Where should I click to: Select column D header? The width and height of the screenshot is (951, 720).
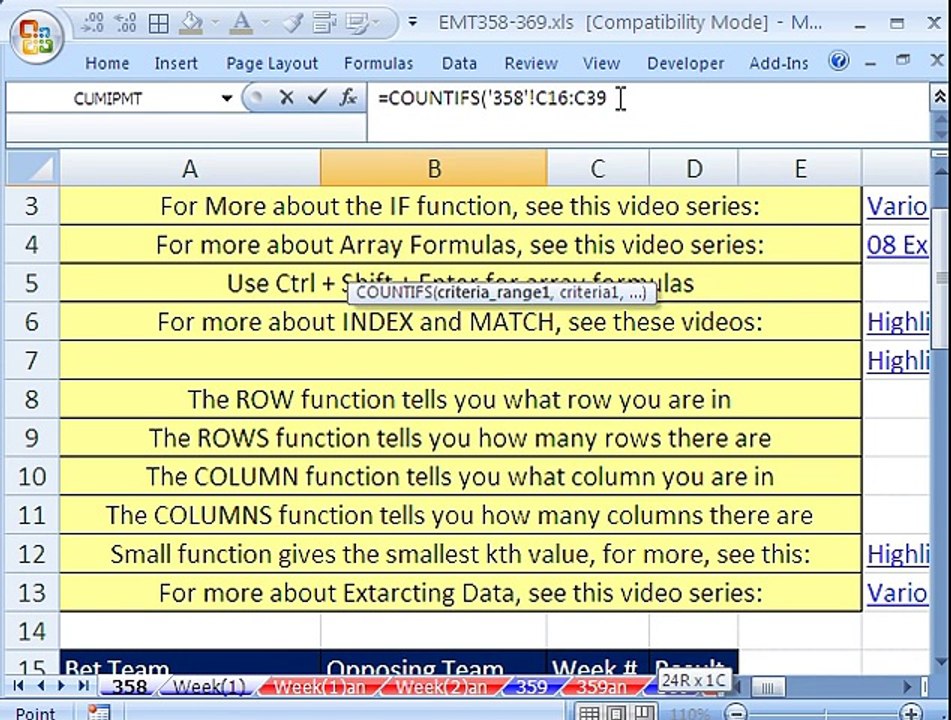point(694,168)
